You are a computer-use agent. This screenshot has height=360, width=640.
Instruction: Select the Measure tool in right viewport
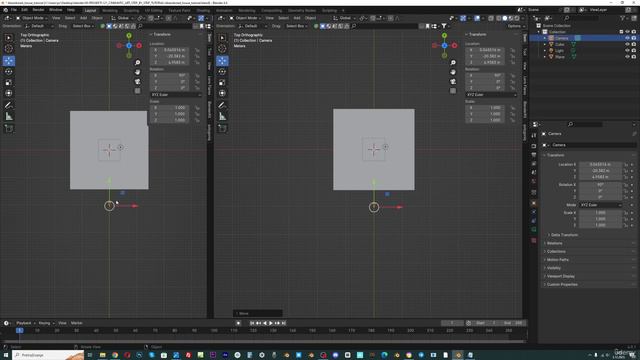pos(222,116)
